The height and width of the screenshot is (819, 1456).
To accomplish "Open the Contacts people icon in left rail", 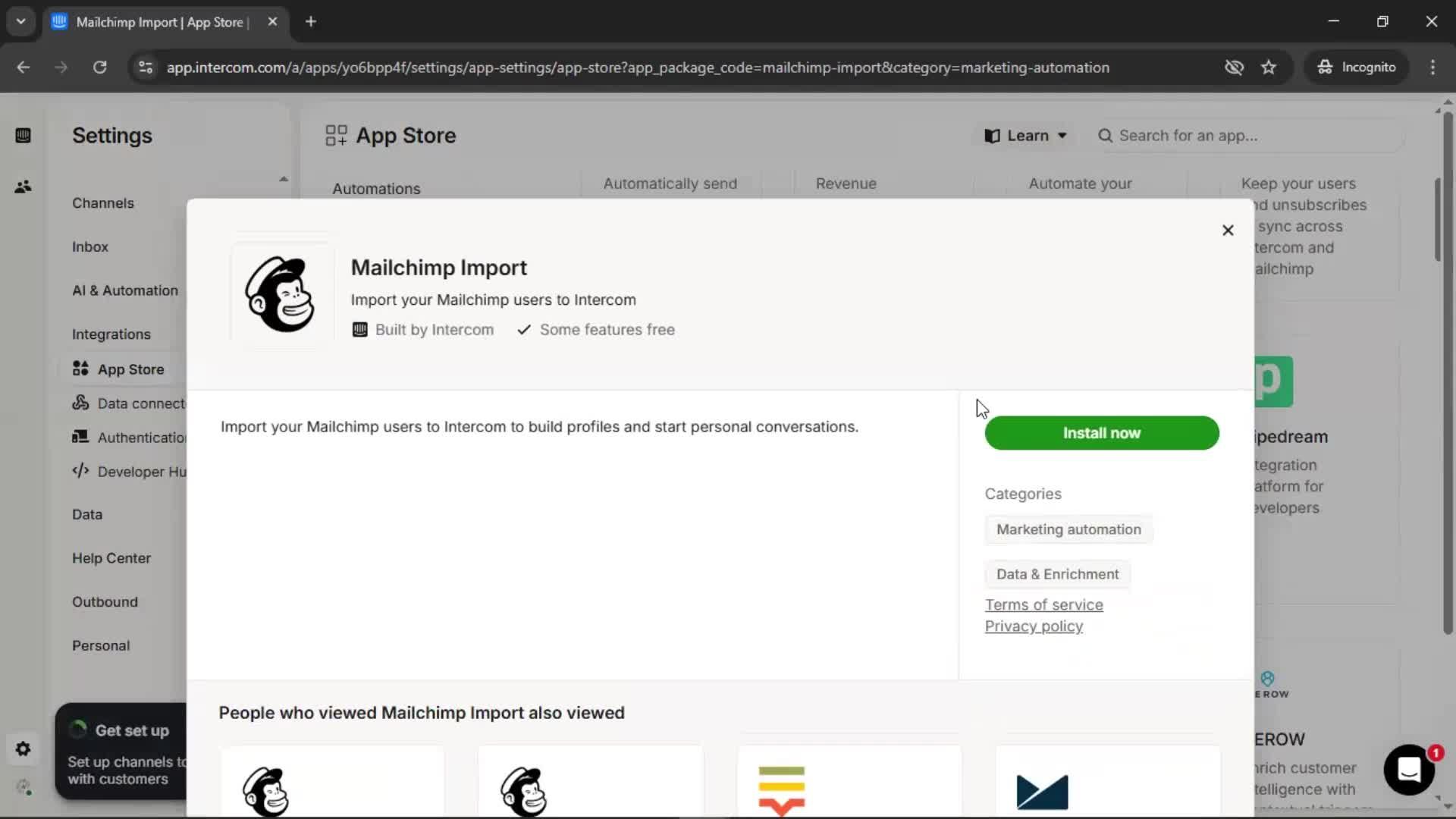I will pos(23,187).
